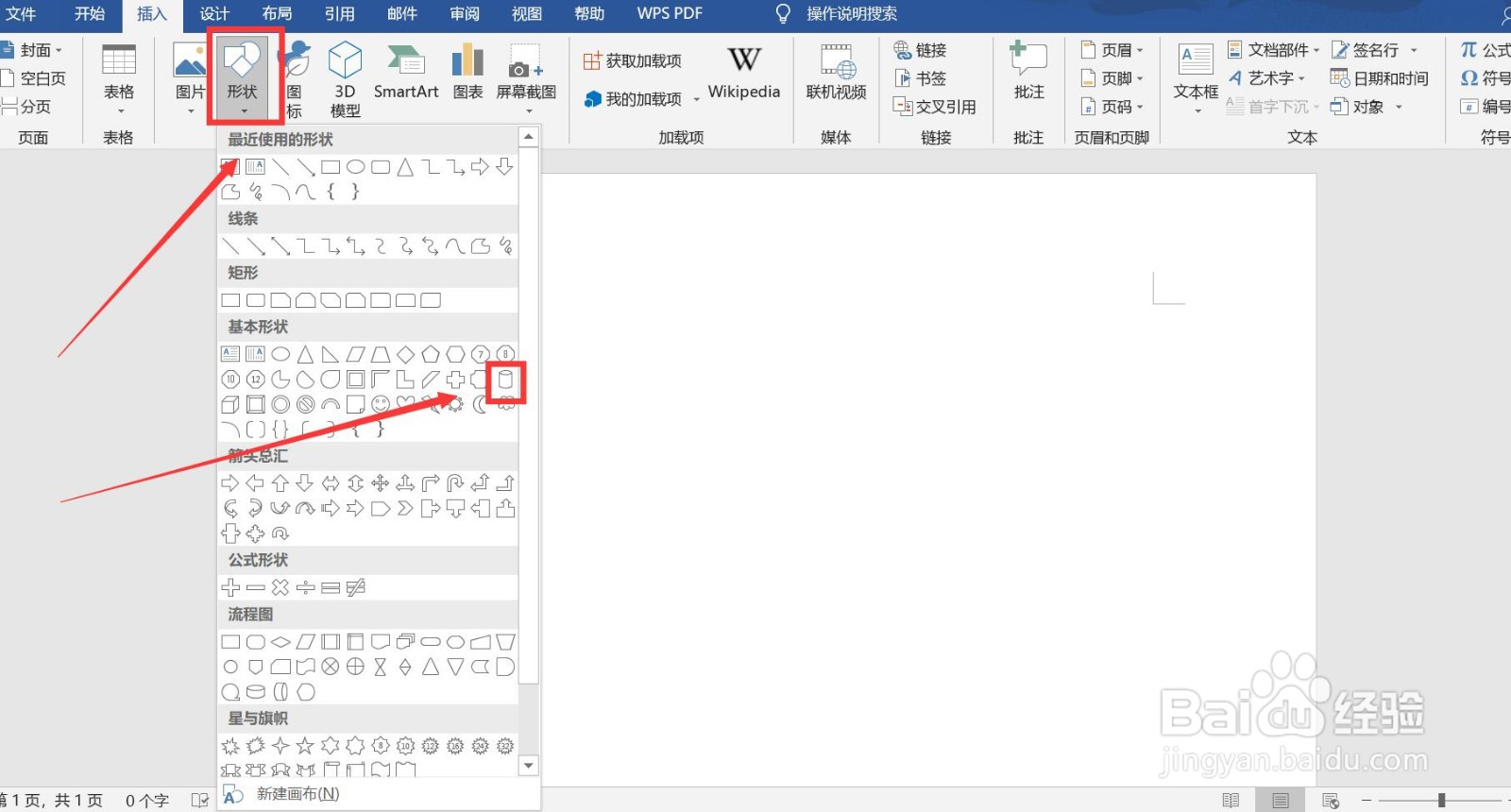Select the cube shape in 基本形状
The image size is (1511, 812).
[x=229, y=404]
